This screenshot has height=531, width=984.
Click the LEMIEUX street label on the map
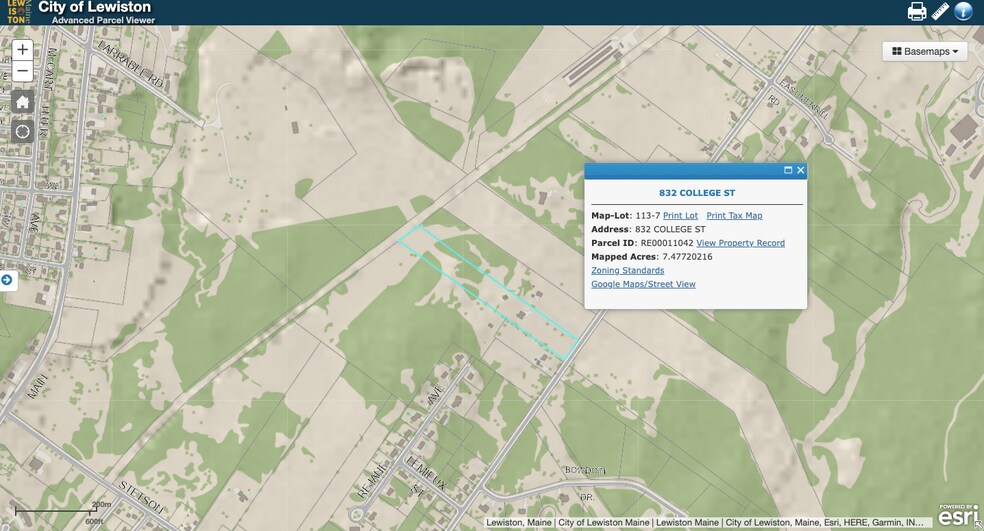(426, 472)
